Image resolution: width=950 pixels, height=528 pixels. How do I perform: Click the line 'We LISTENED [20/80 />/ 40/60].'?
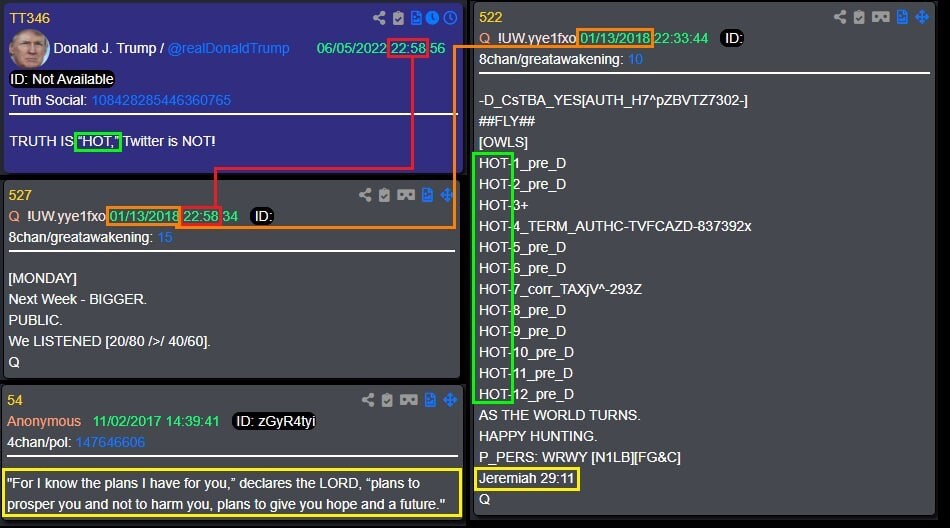pyautogui.click(x=110, y=341)
